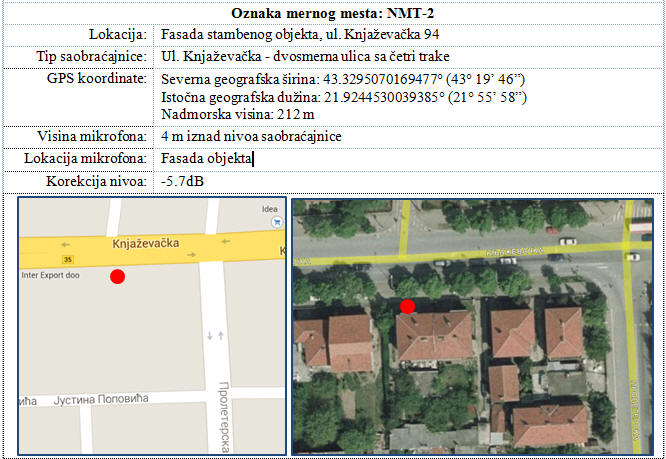Click the heading Oznaka mernog mesta: NMT-2
Image resolution: width=666 pixels, height=459 pixels.
[332, 13]
